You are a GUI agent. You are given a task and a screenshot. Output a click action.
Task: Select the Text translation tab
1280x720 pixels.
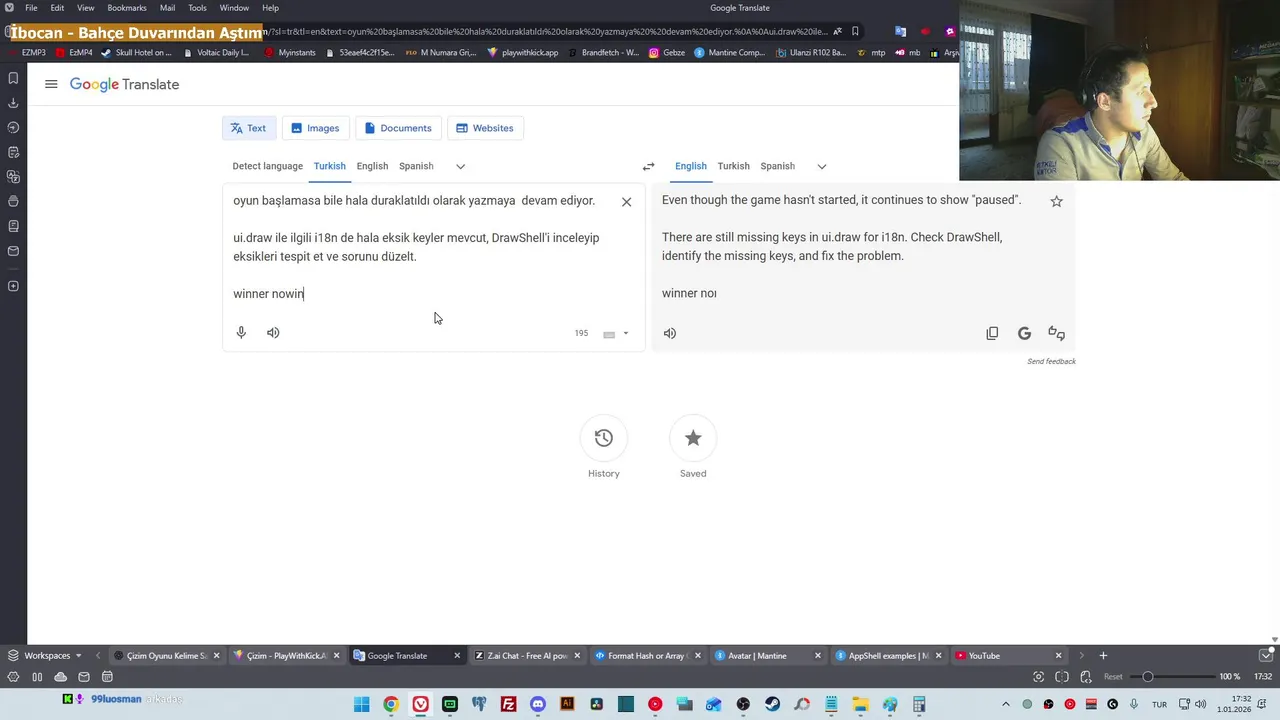click(x=248, y=128)
